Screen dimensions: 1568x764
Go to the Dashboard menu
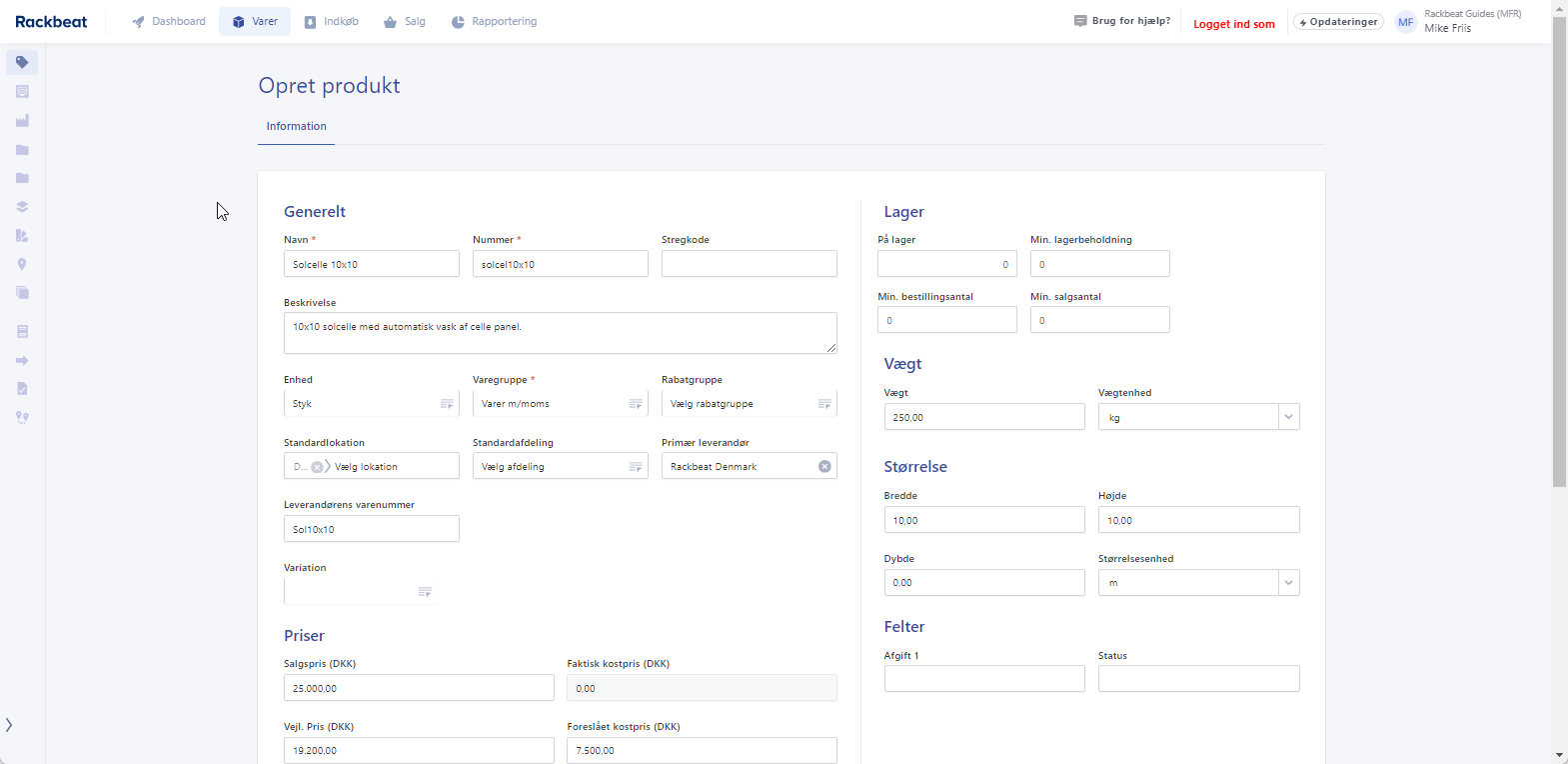pos(169,21)
